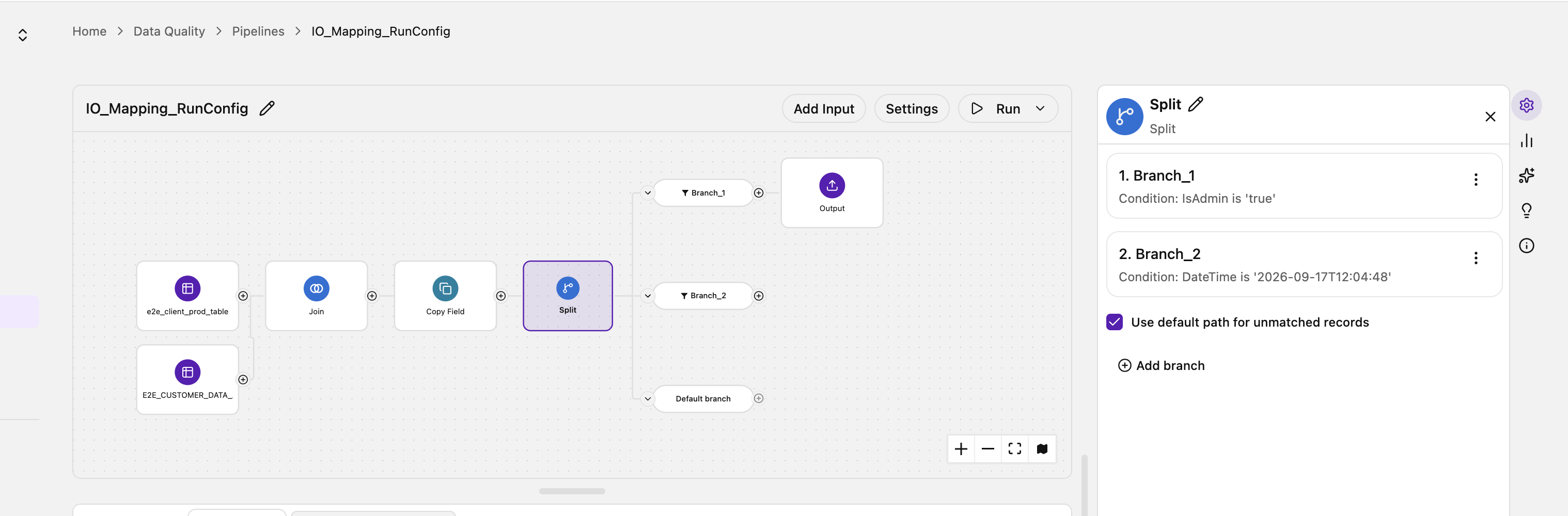
Task: Select the E2E_CUSTOMER_DATA_ input node
Action: click(x=187, y=380)
